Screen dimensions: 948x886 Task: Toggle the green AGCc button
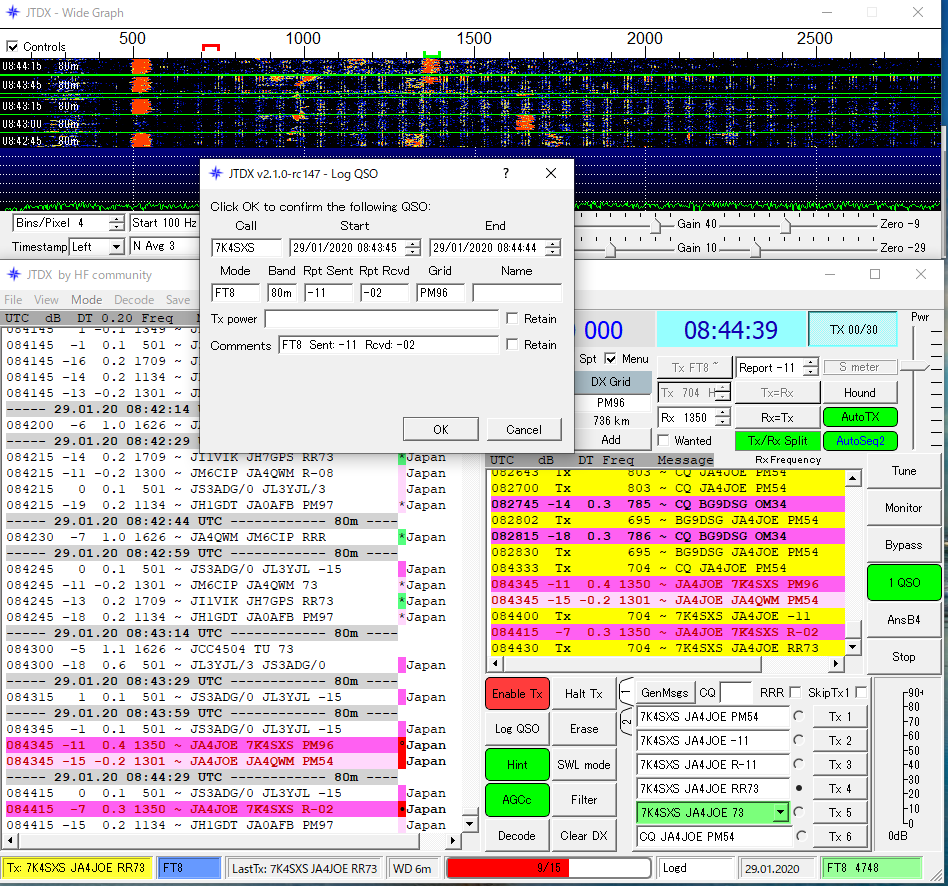[x=517, y=800]
